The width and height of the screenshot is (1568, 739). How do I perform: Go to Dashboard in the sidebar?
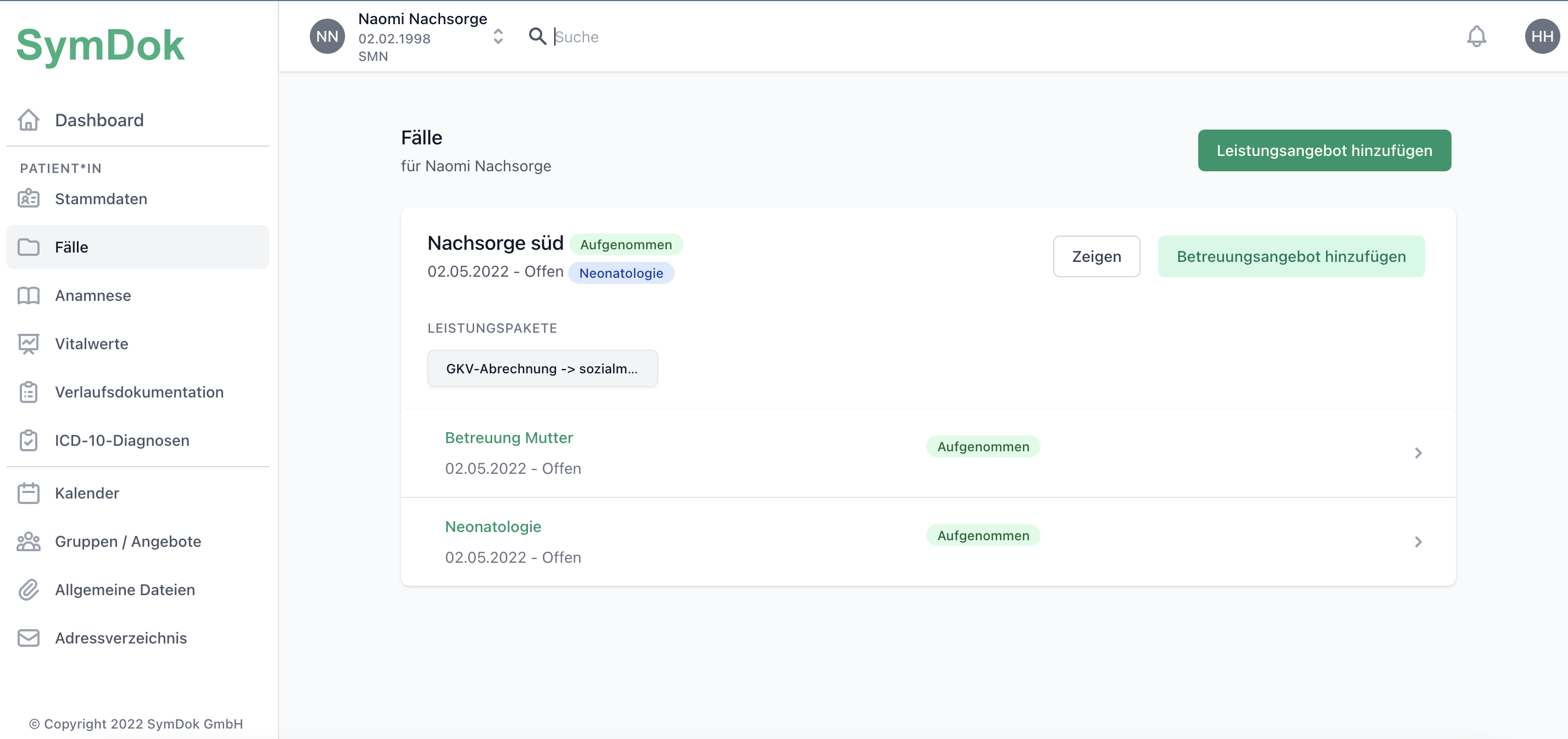(137, 120)
